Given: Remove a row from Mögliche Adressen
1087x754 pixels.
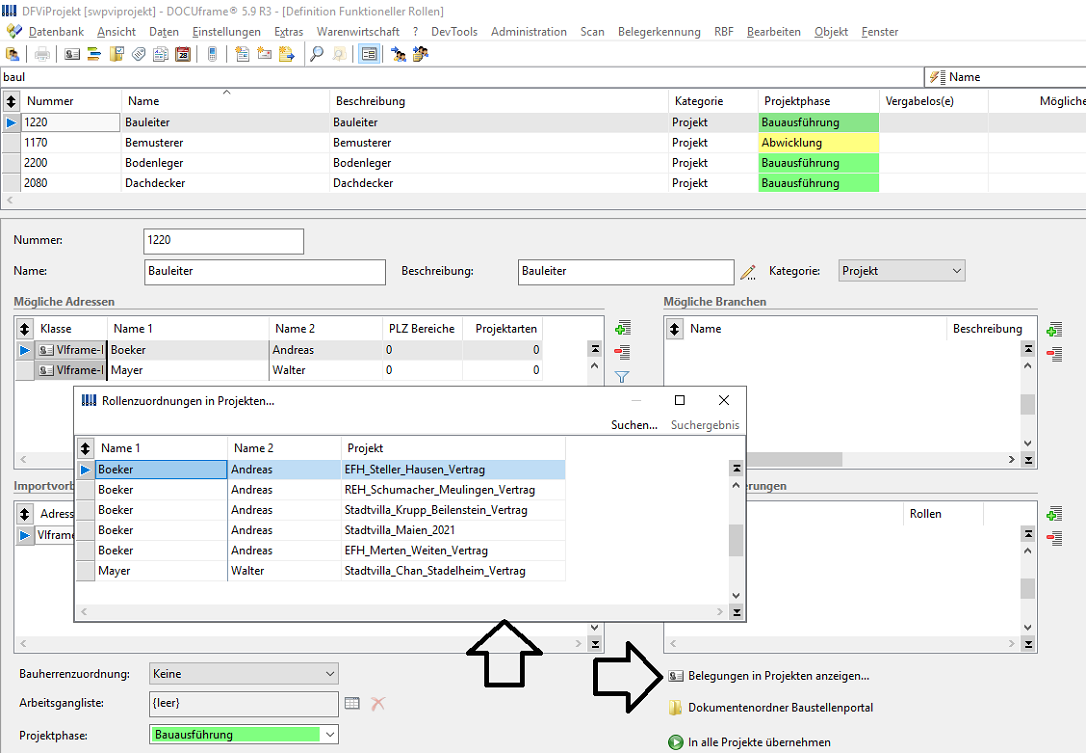Looking at the screenshot, I should (623, 351).
